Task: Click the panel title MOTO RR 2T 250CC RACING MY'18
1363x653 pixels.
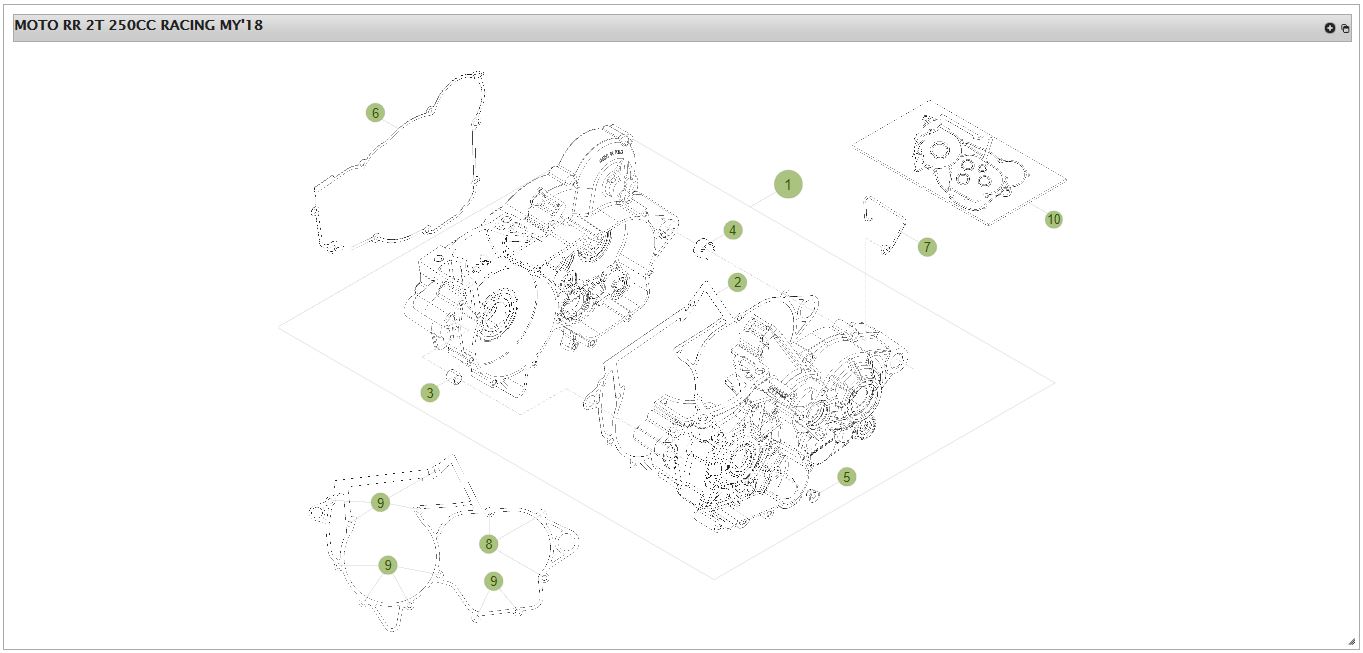Action: (138, 25)
